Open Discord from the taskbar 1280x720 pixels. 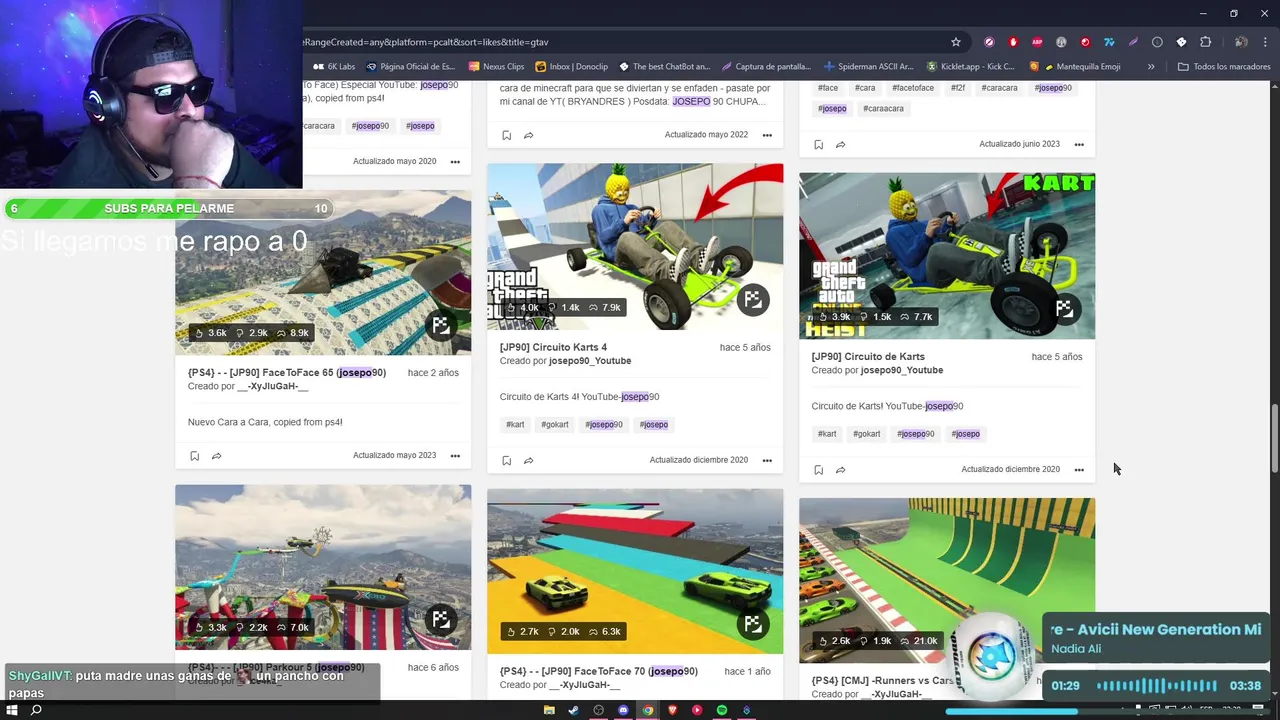[623, 710]
